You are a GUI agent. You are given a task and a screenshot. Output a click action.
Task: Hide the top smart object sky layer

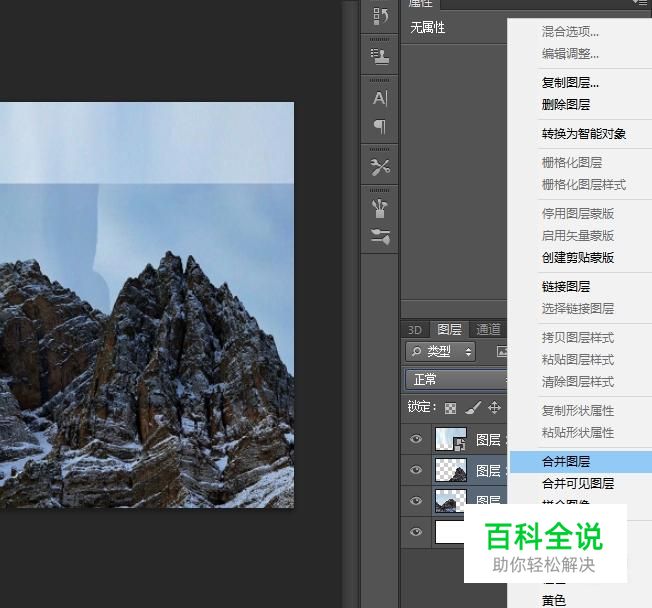[416, 439]
